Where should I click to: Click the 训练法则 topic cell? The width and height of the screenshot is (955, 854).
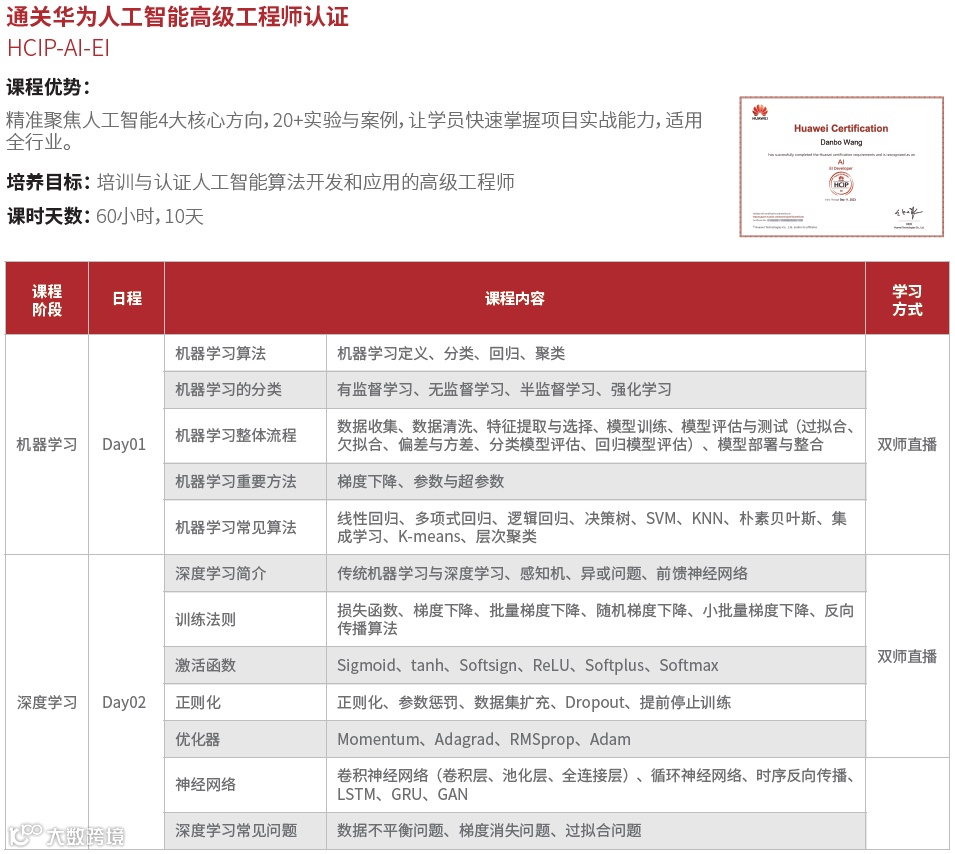pos(245,619)
